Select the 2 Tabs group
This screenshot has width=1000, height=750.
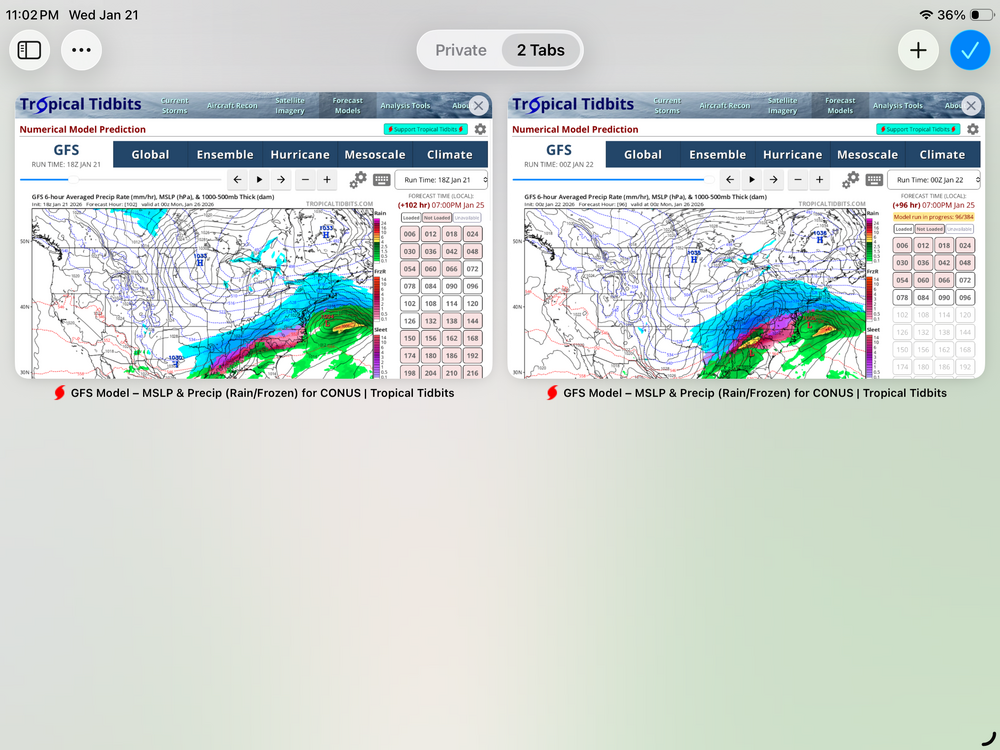pyautogui.click(x=540, y=50)
